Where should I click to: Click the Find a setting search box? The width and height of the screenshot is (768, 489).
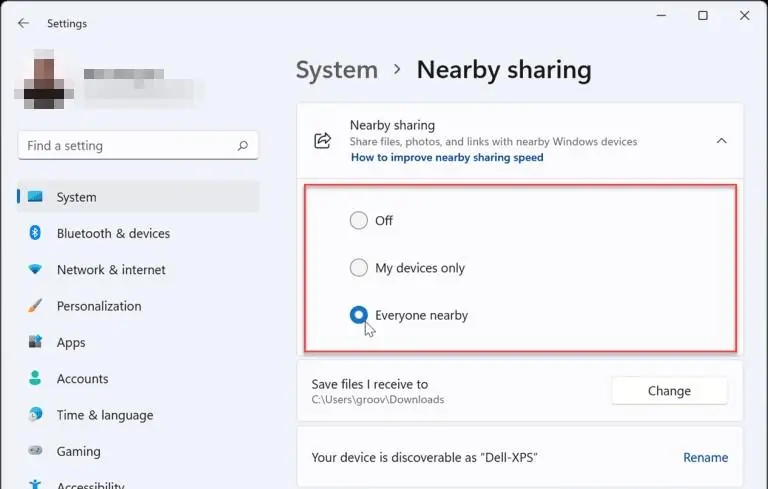click(x=138, y=146)
